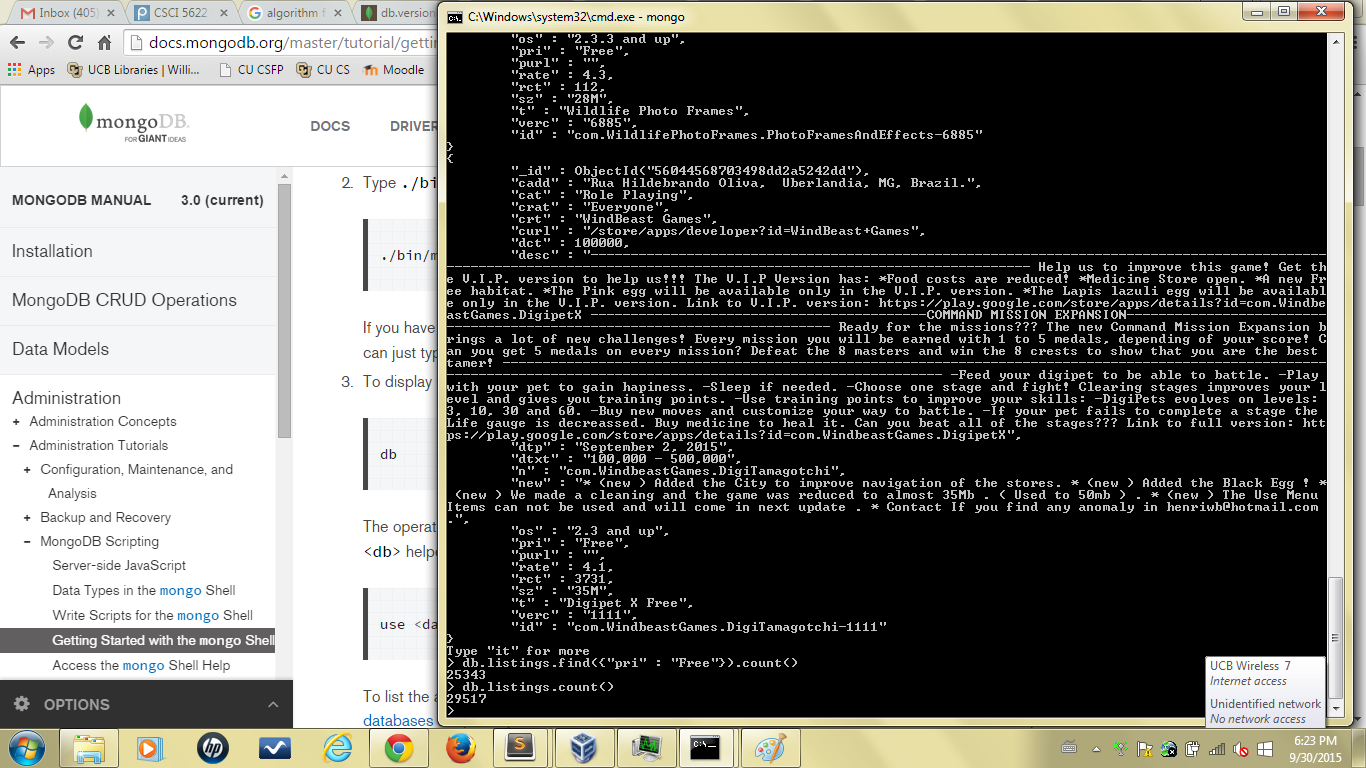Image resolution: width=1366 pixels, height=768 pixels.
Task: Expand Administration Concepts section
Action: coord(17,422)
